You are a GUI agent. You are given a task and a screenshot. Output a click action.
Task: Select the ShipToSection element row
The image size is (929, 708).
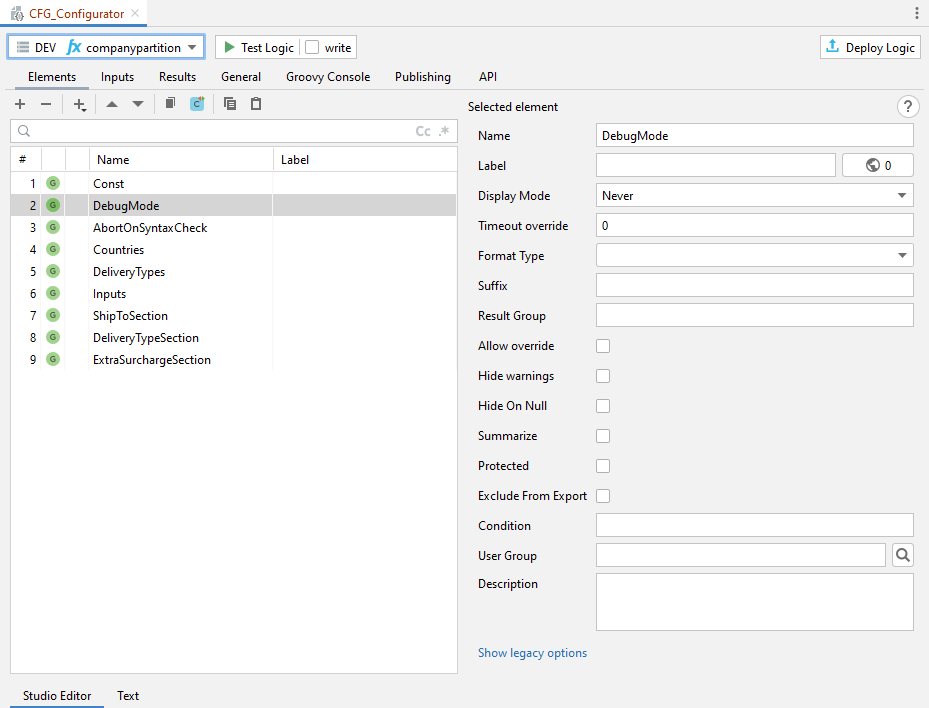click(x=130, y=316)
